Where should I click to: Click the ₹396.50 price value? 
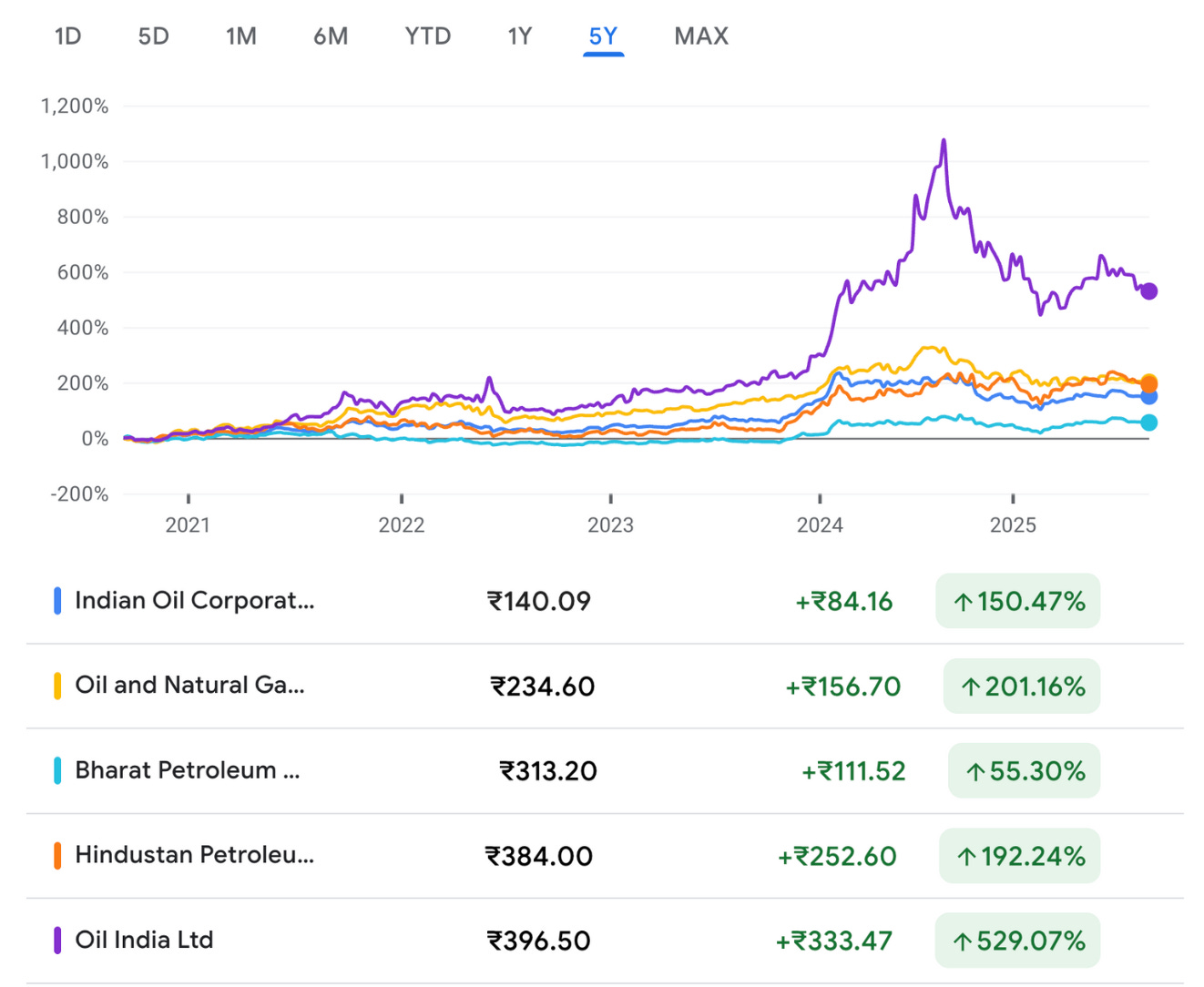click(x=539, y=941)
